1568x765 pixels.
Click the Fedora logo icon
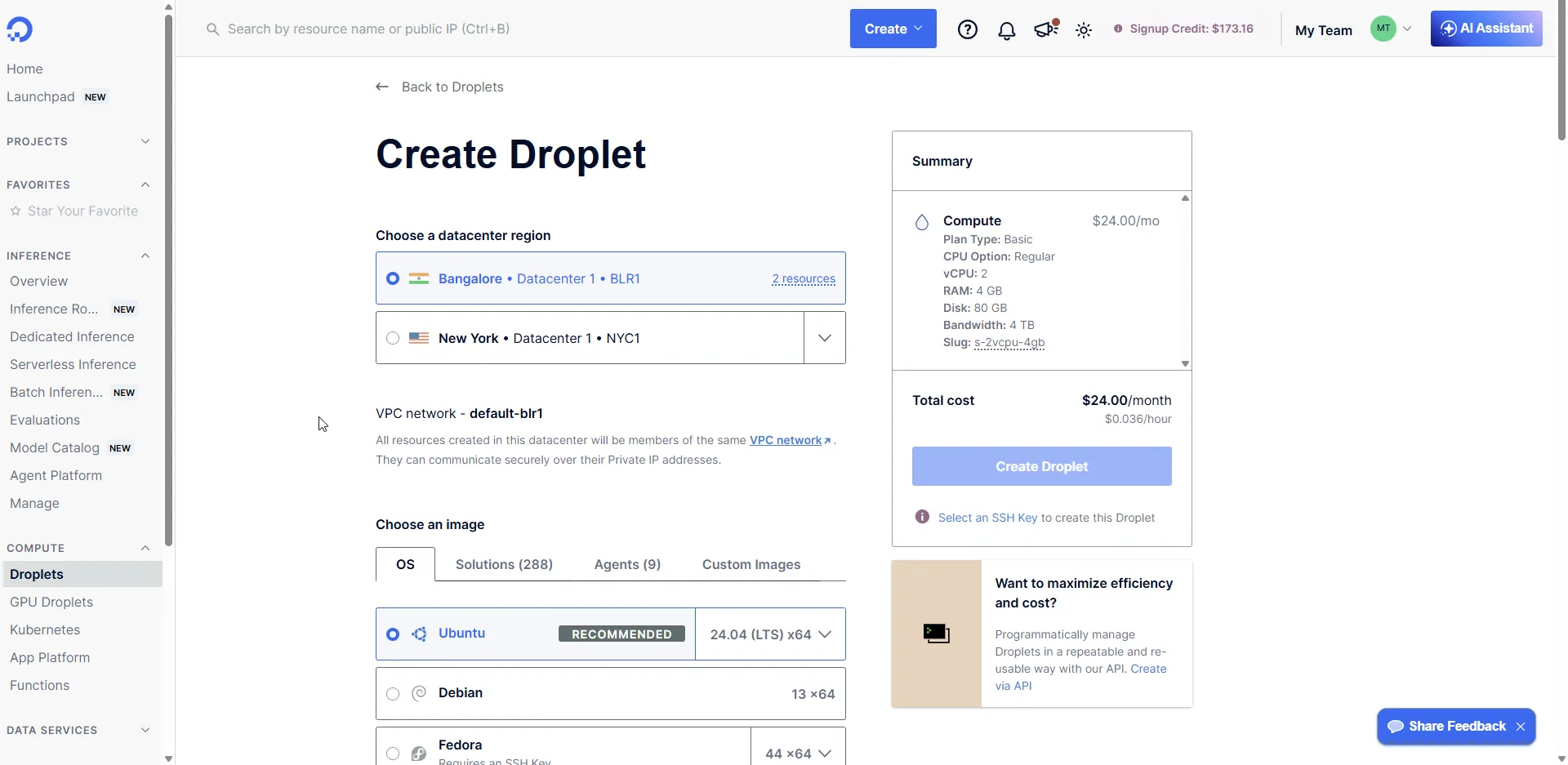(419, 754)
